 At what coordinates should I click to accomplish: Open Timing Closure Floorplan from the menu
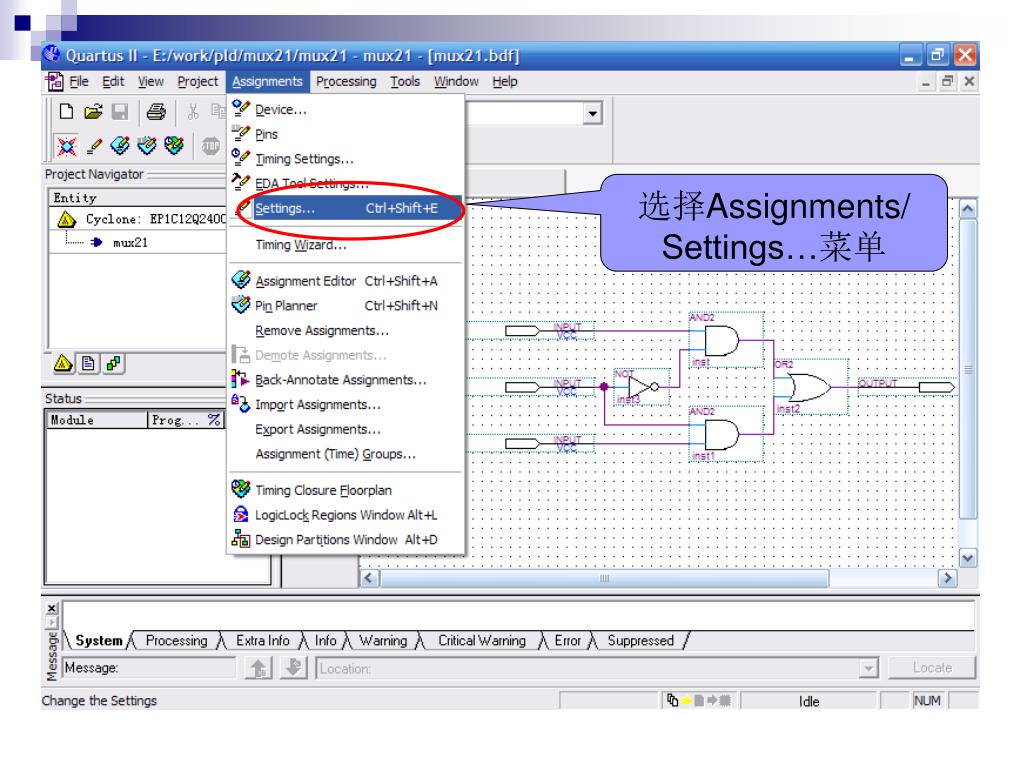(x=345, y=490)
